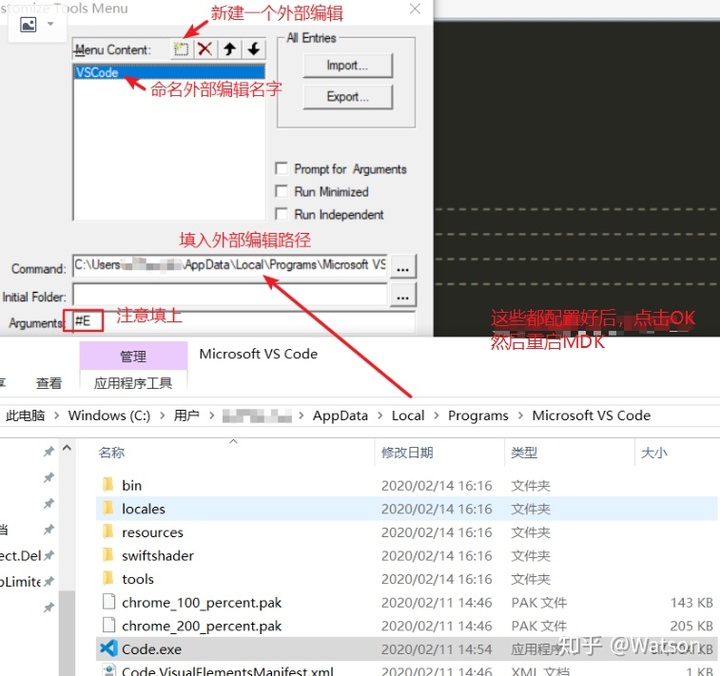Close the Customize Tools Menu dialog
The image size is (720, 676).
(x=415, y=9)
